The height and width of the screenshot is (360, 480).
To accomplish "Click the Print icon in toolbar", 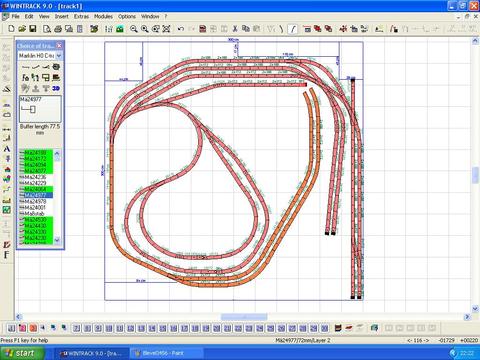I will point(58,29).
